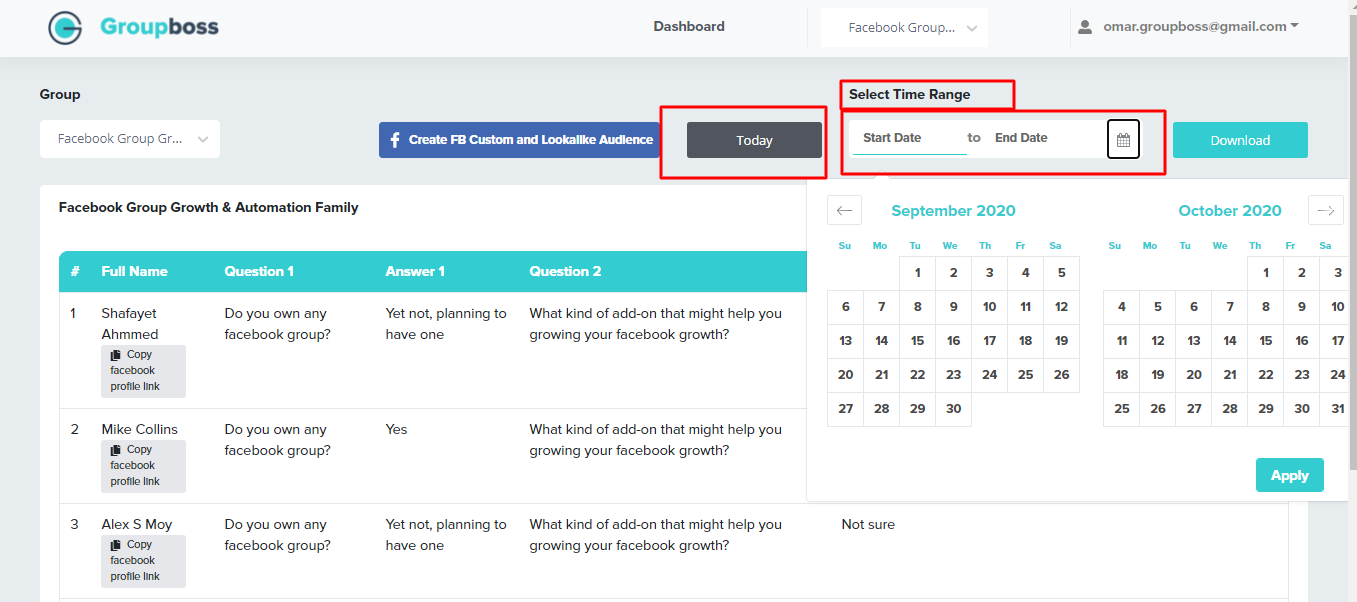The image size is (1357, 602).
Task: Open the Dashboard menu item
Action: tap(689, 27)
